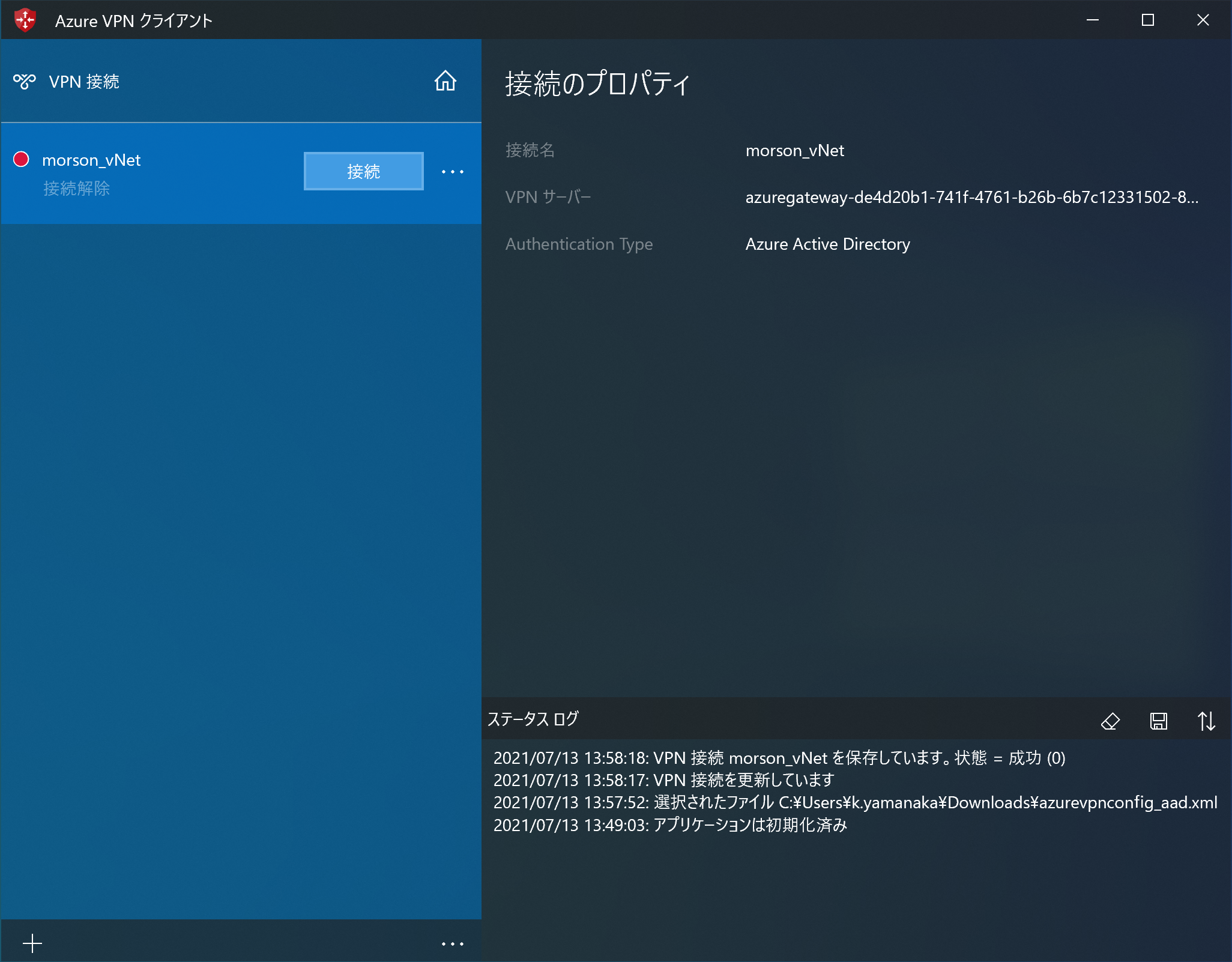Click the VPN 接続 header label

point(84,82)
